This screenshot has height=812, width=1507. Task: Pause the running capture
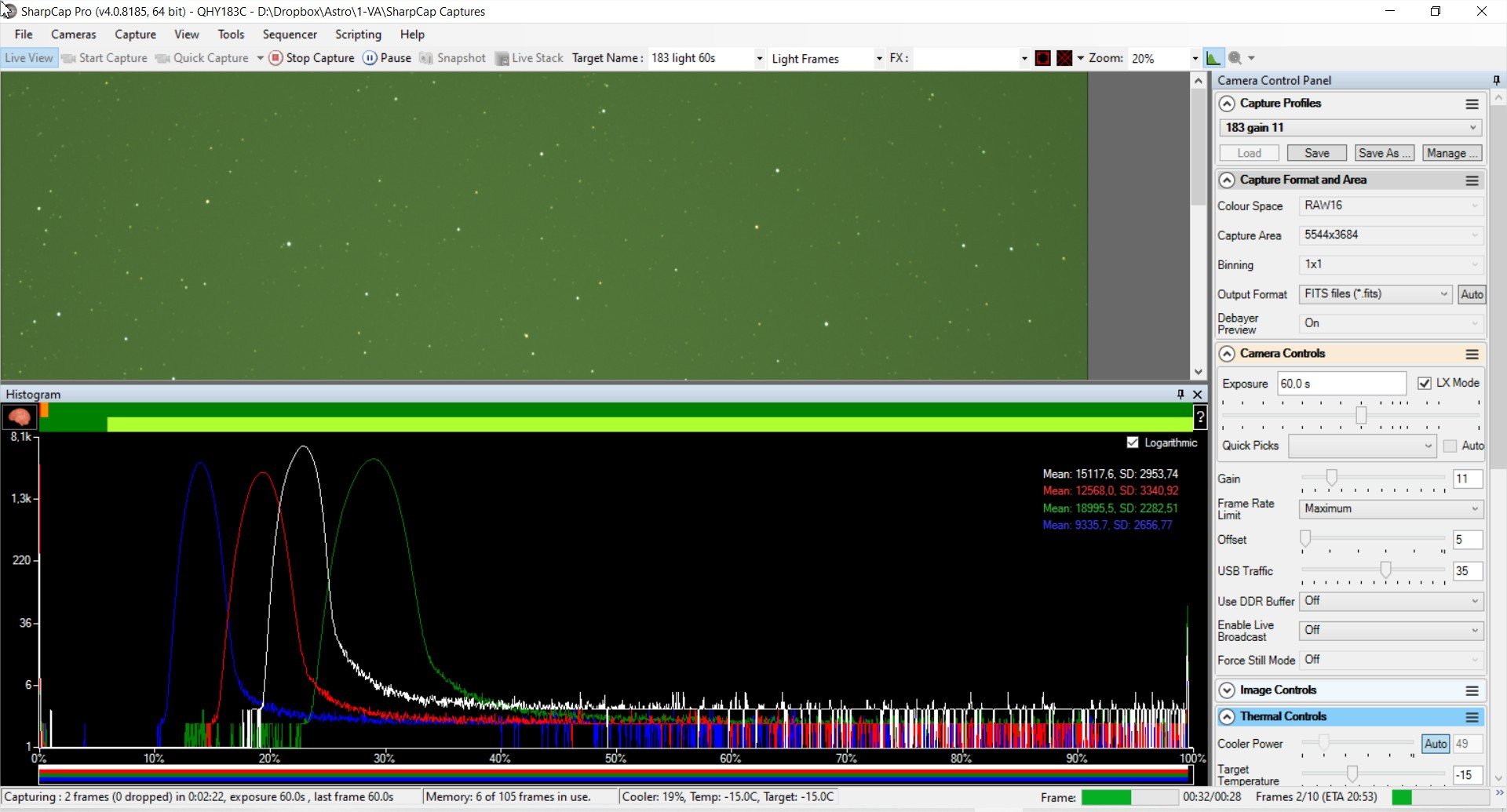point(387,58)
